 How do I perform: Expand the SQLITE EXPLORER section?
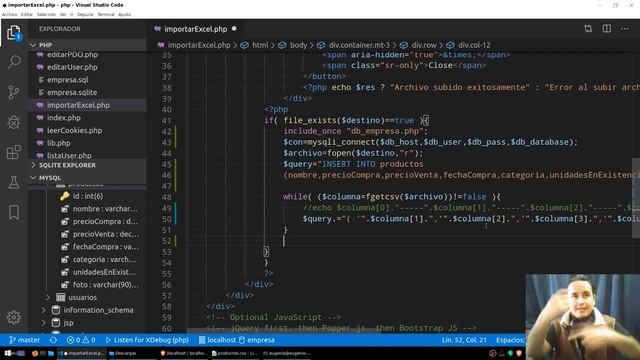[87, 165]
